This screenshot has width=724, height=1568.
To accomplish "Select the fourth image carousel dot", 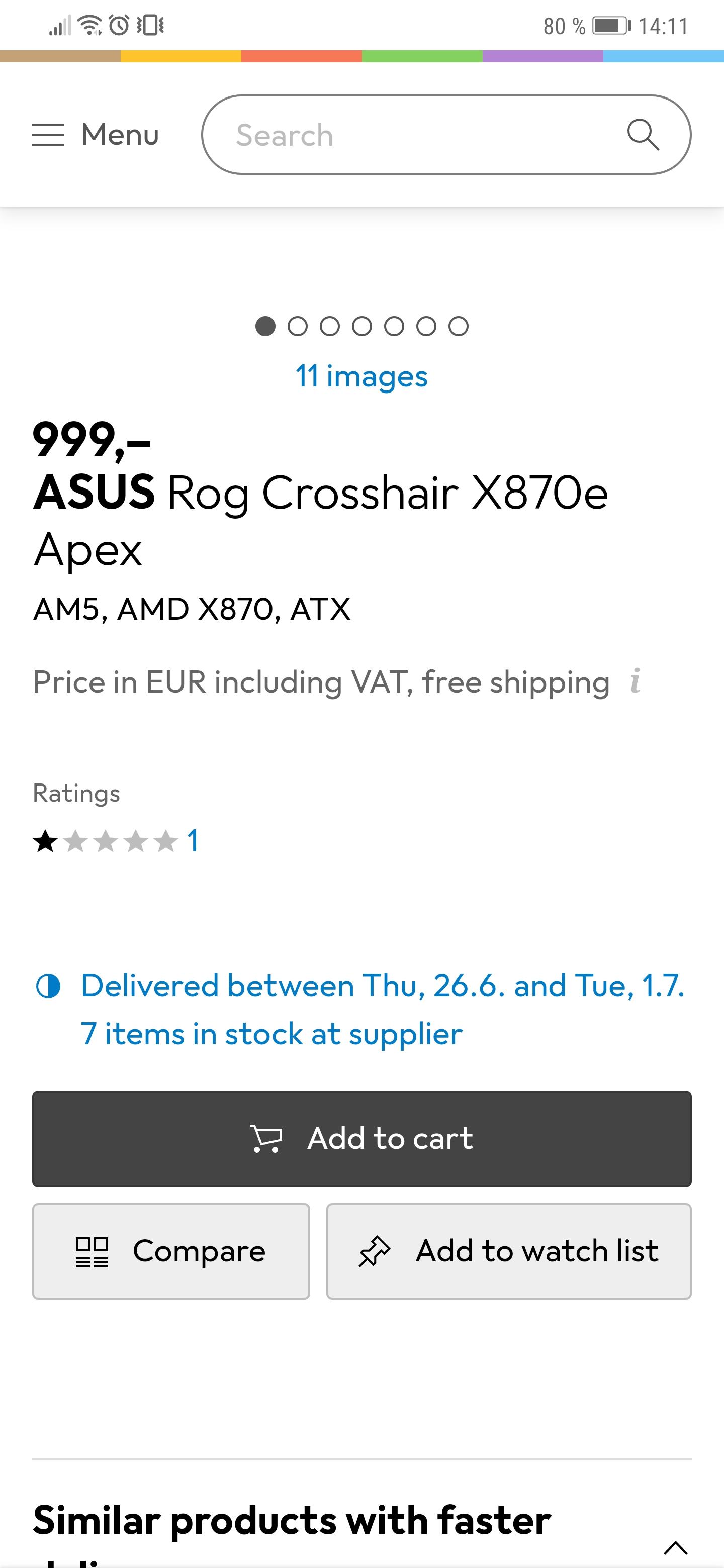I will [361, 326].
